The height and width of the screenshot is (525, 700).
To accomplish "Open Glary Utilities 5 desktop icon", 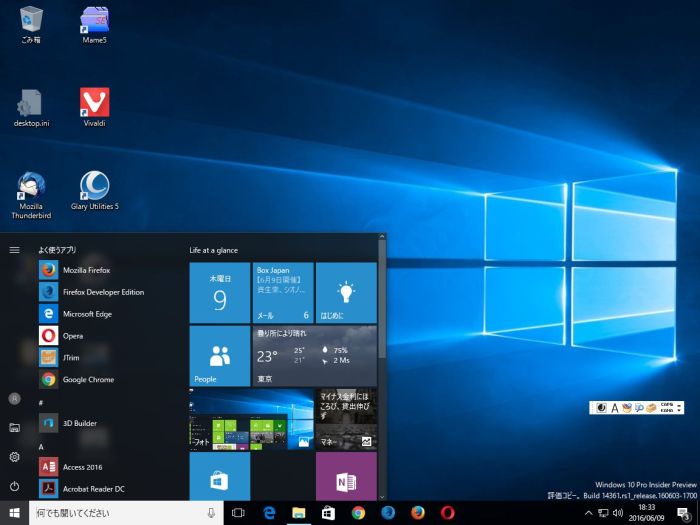I will [94, 191].
